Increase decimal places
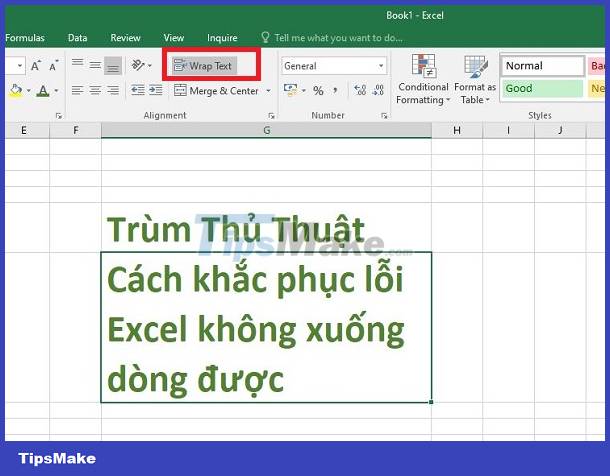 [360, 90]
